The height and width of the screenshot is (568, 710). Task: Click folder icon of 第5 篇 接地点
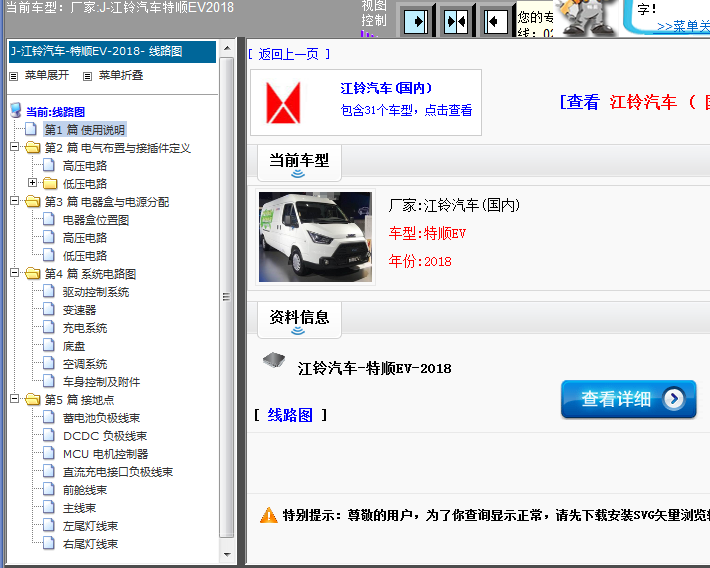point(33,399)
